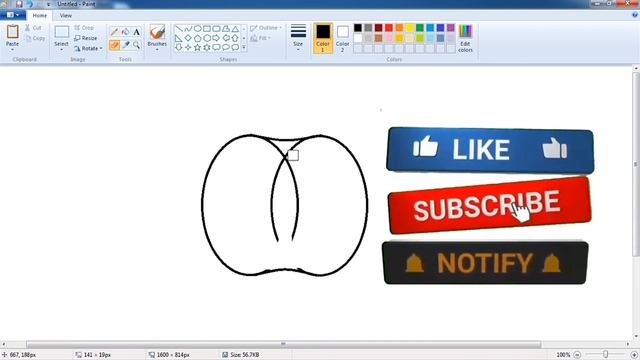The image size is (640, 360).
Task: Choose the Curve shape
Action: [x=188, y=29]
